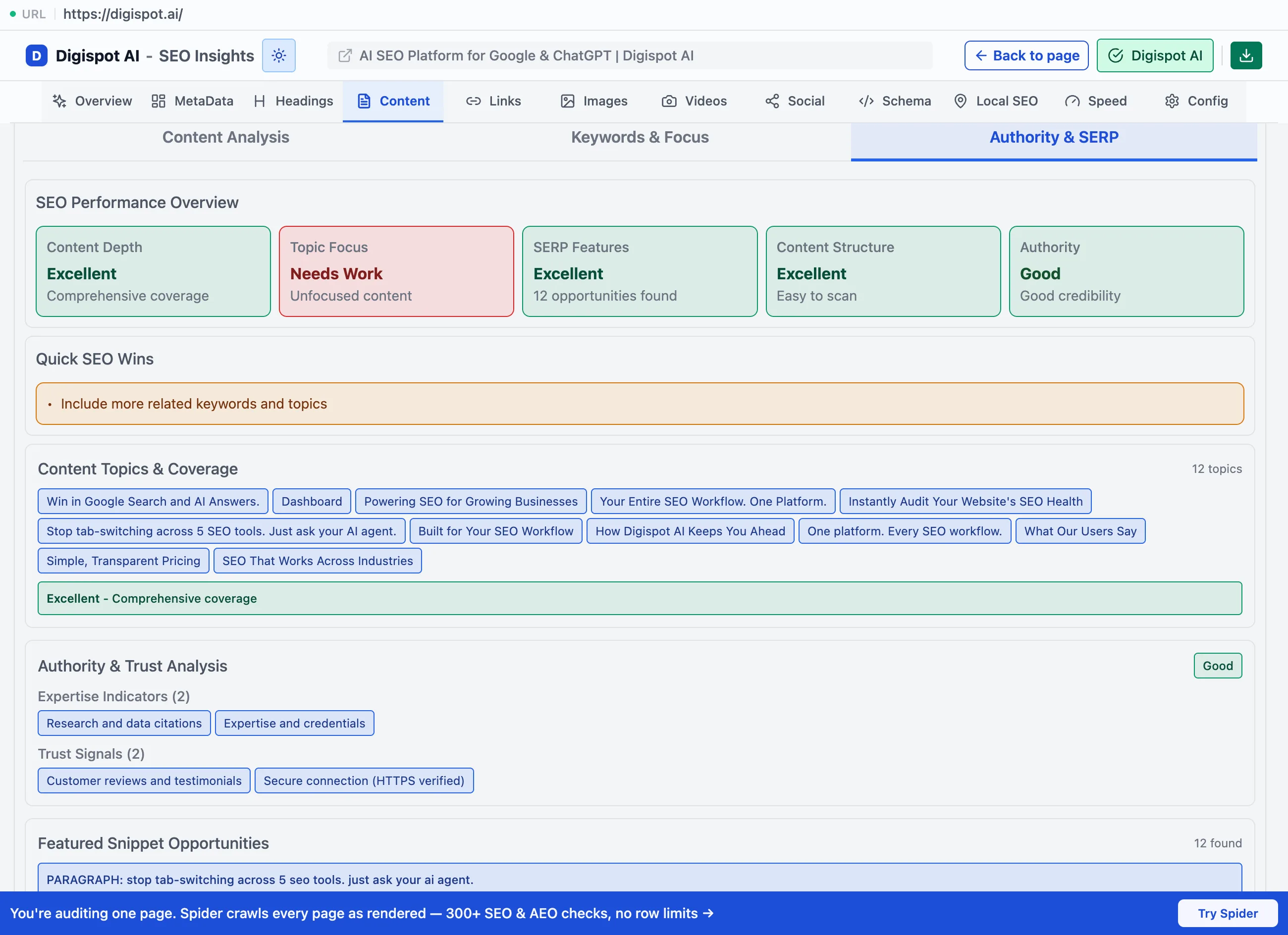
Task: Click 'Your Entire SEO Workflow. One Platform.' tag
Action: coord(713,501)
